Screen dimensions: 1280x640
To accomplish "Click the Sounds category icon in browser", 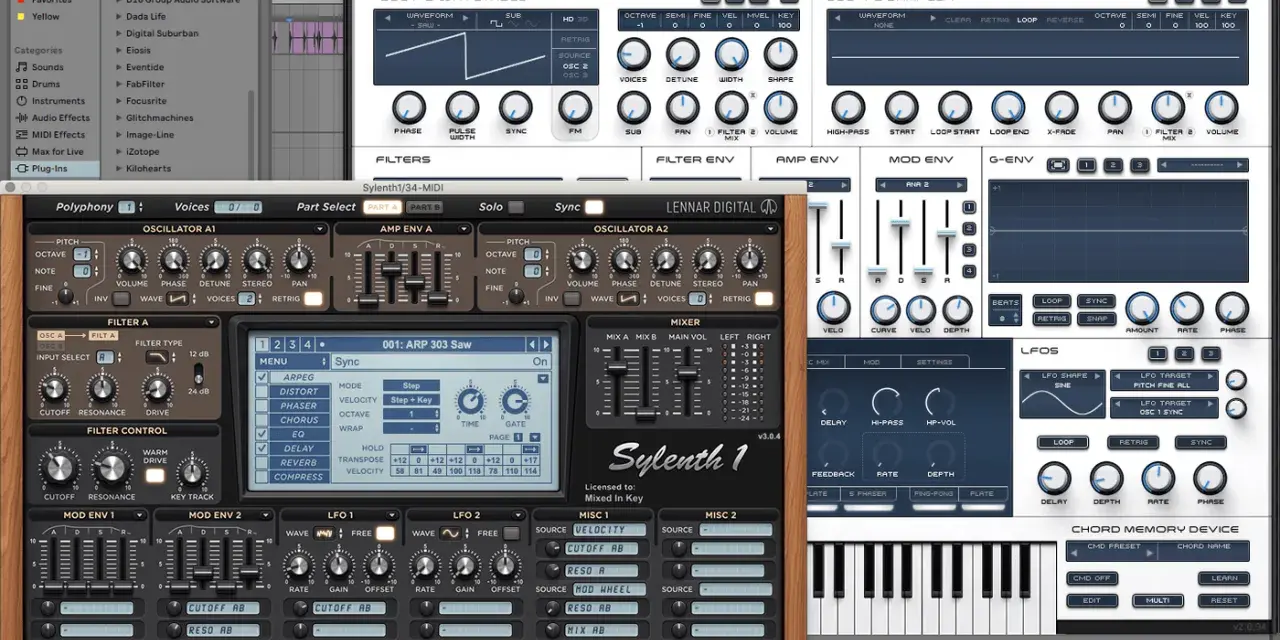I will click(x=21, y=67).
